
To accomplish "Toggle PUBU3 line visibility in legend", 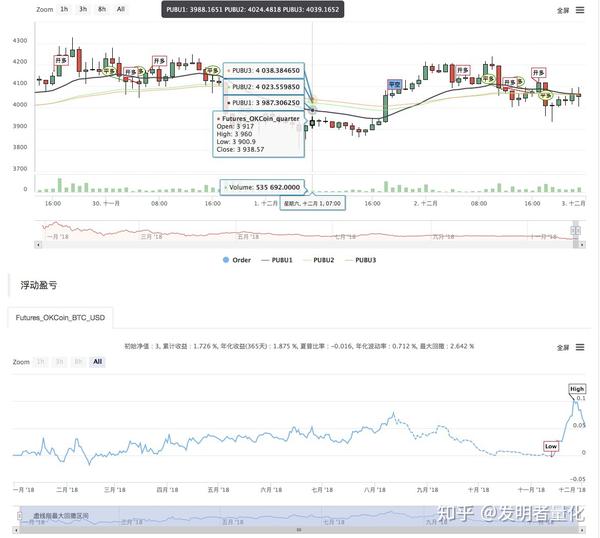I will 360,260.
